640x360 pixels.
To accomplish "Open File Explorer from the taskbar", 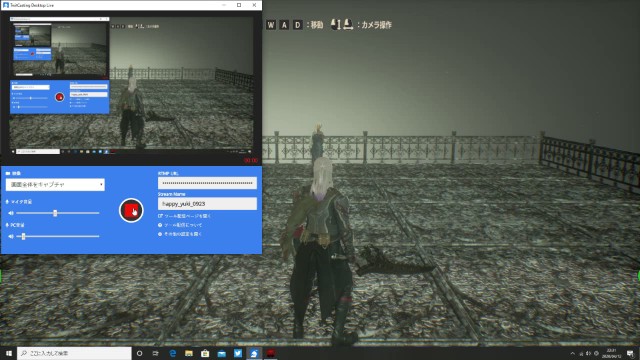I will (189, 353).
